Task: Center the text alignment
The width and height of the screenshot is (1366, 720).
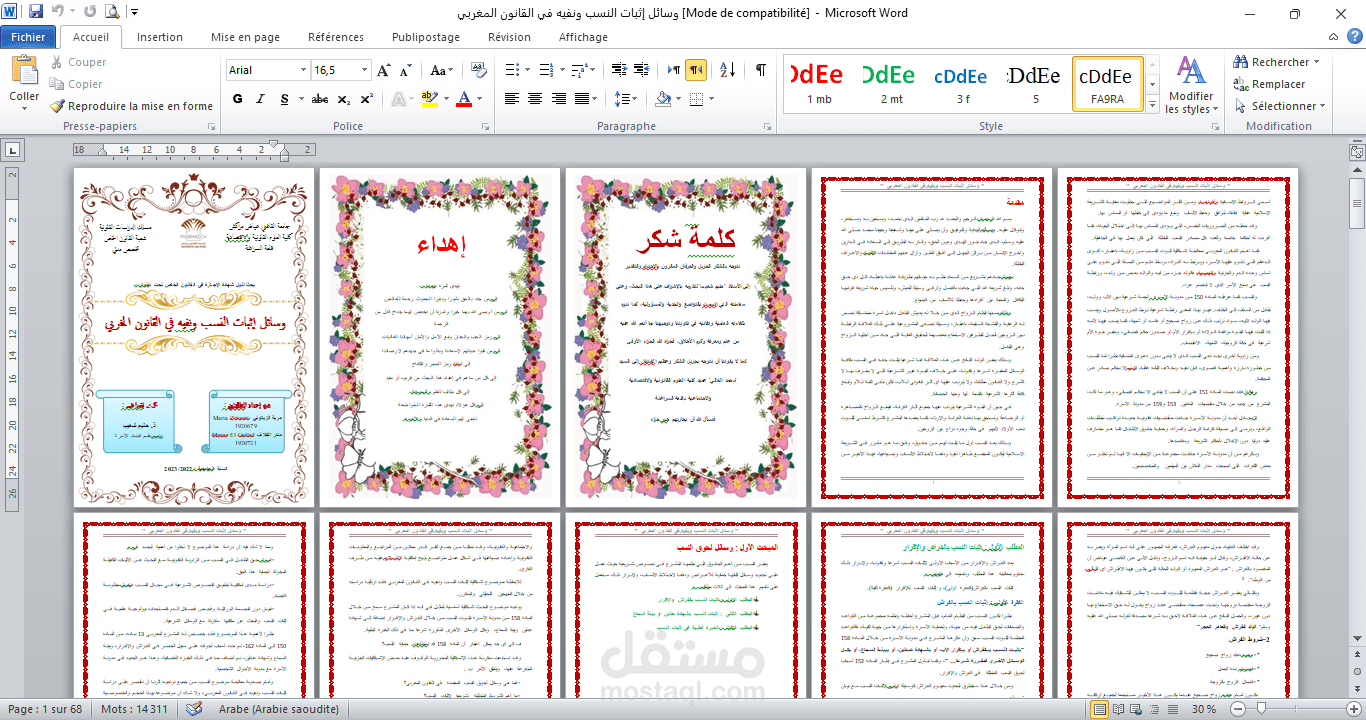Action: [x=536, y=99]
